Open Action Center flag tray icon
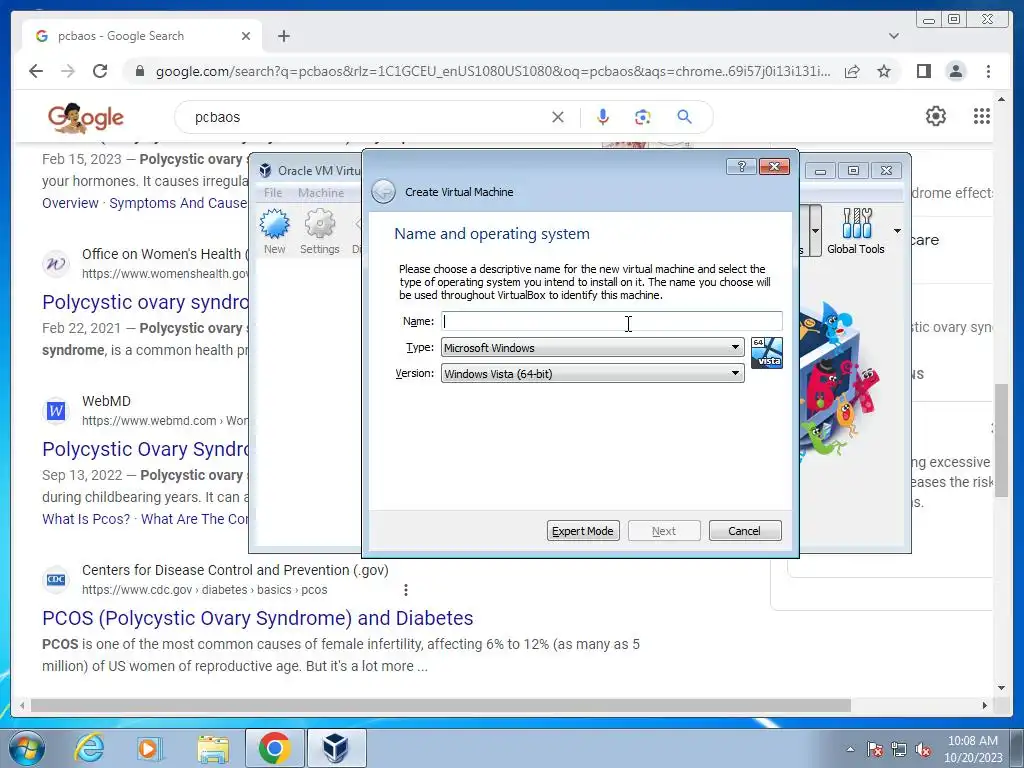The height and width of the screenshot is (768, 1024). tap(874, 750)
